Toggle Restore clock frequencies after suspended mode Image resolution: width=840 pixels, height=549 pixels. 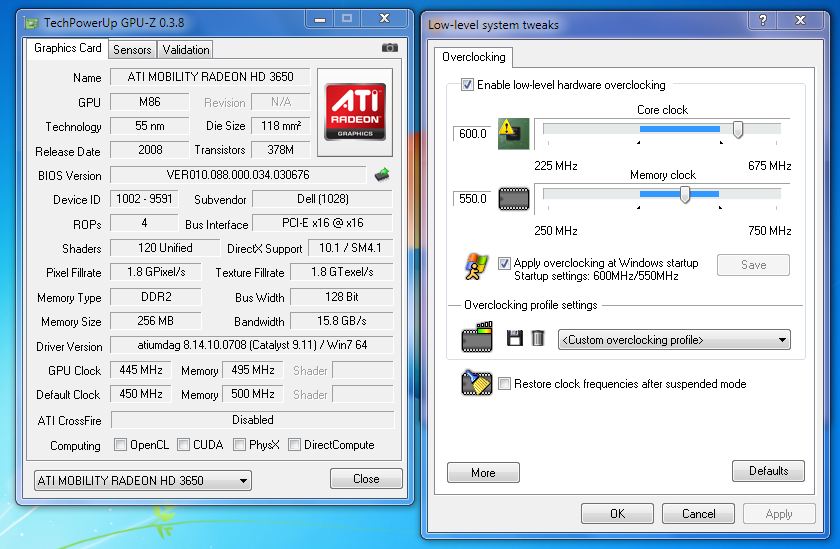[504, 383]
